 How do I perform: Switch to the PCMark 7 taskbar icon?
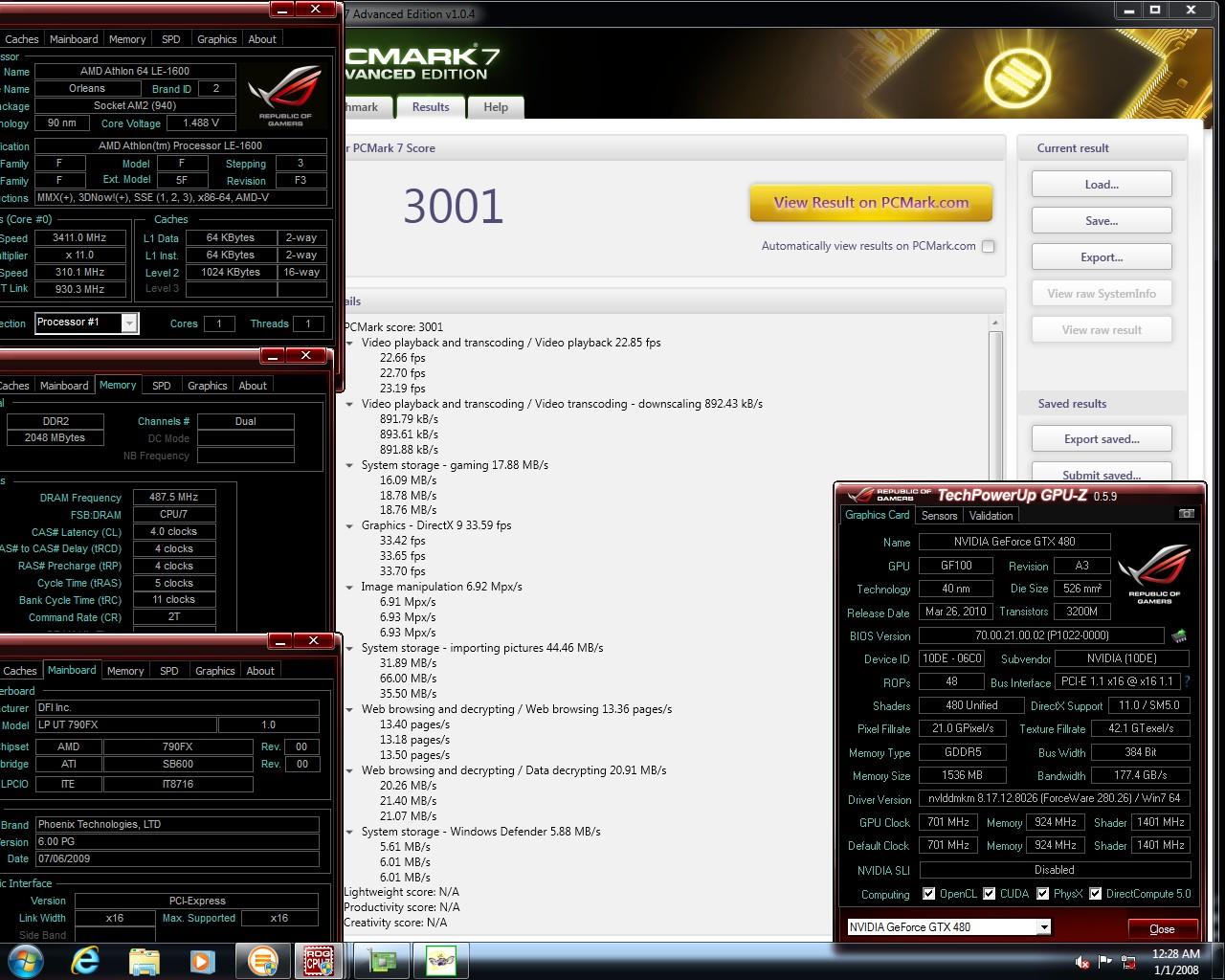click(x=262, y=960)
